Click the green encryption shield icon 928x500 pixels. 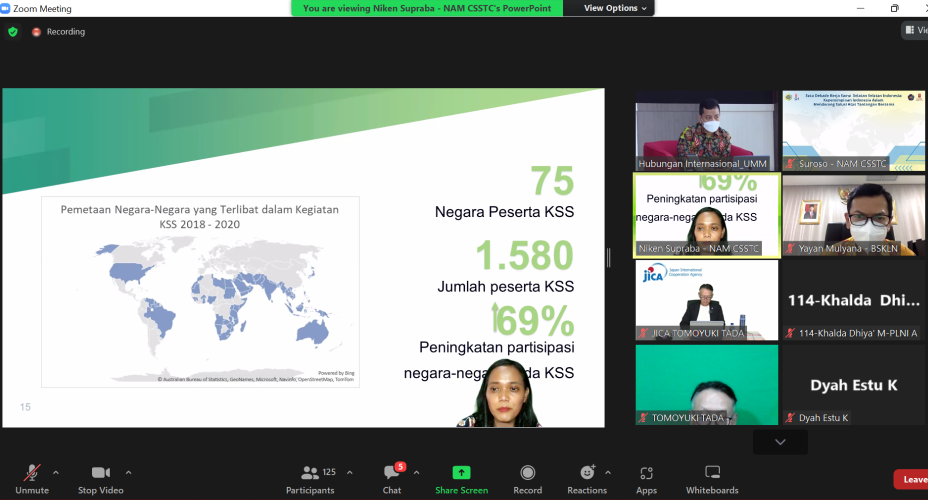point(13,32)
